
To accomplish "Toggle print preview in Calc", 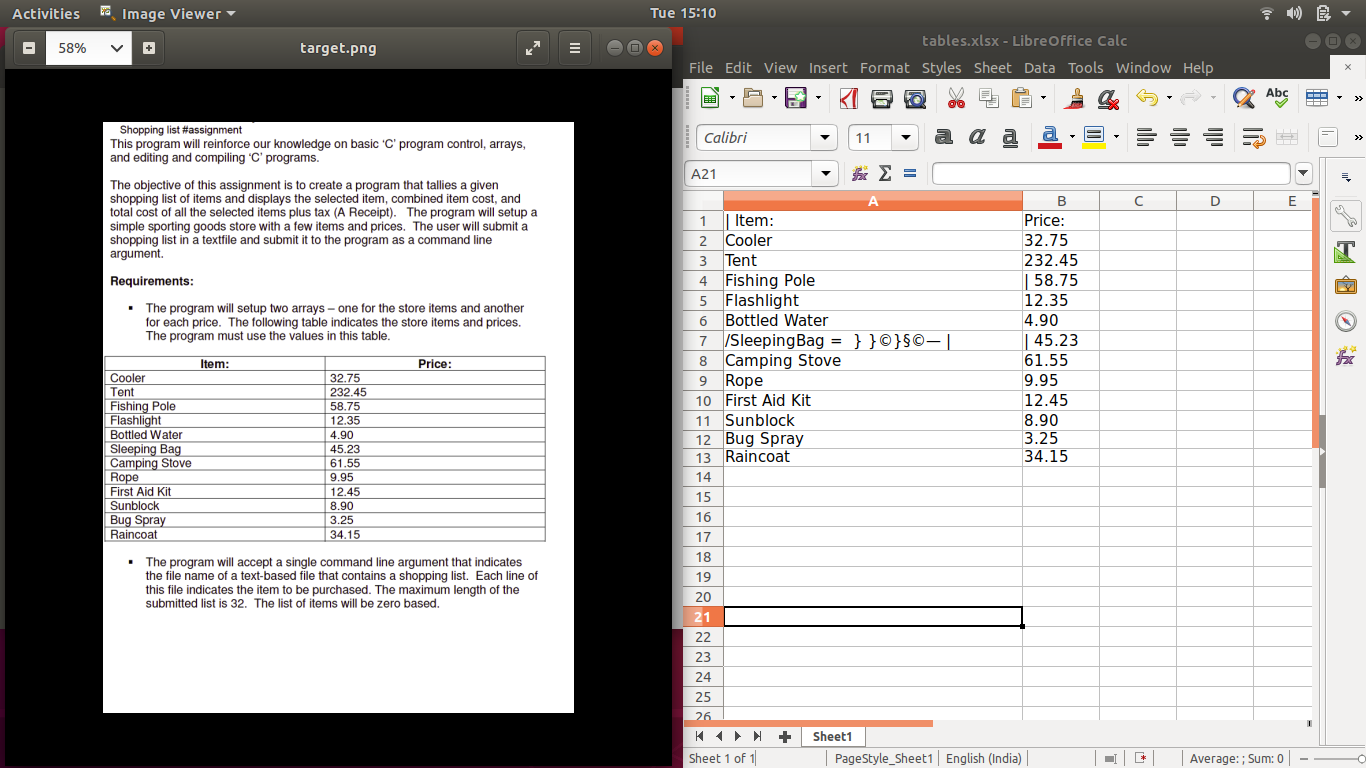I will point(915,98).
